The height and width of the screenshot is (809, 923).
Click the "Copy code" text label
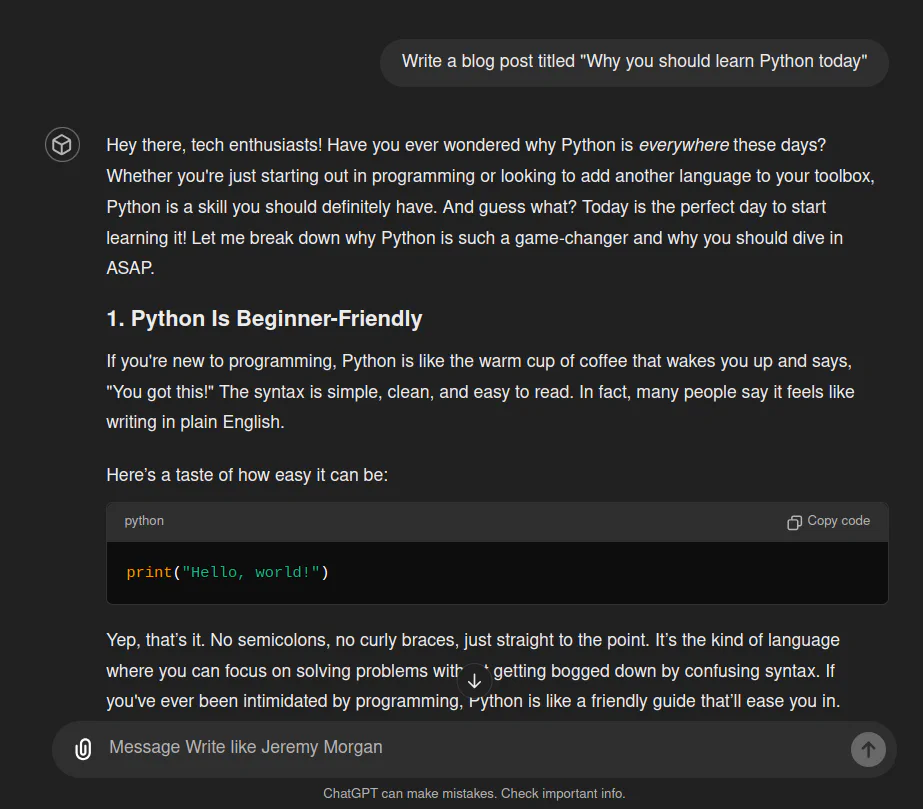(838, 520)
